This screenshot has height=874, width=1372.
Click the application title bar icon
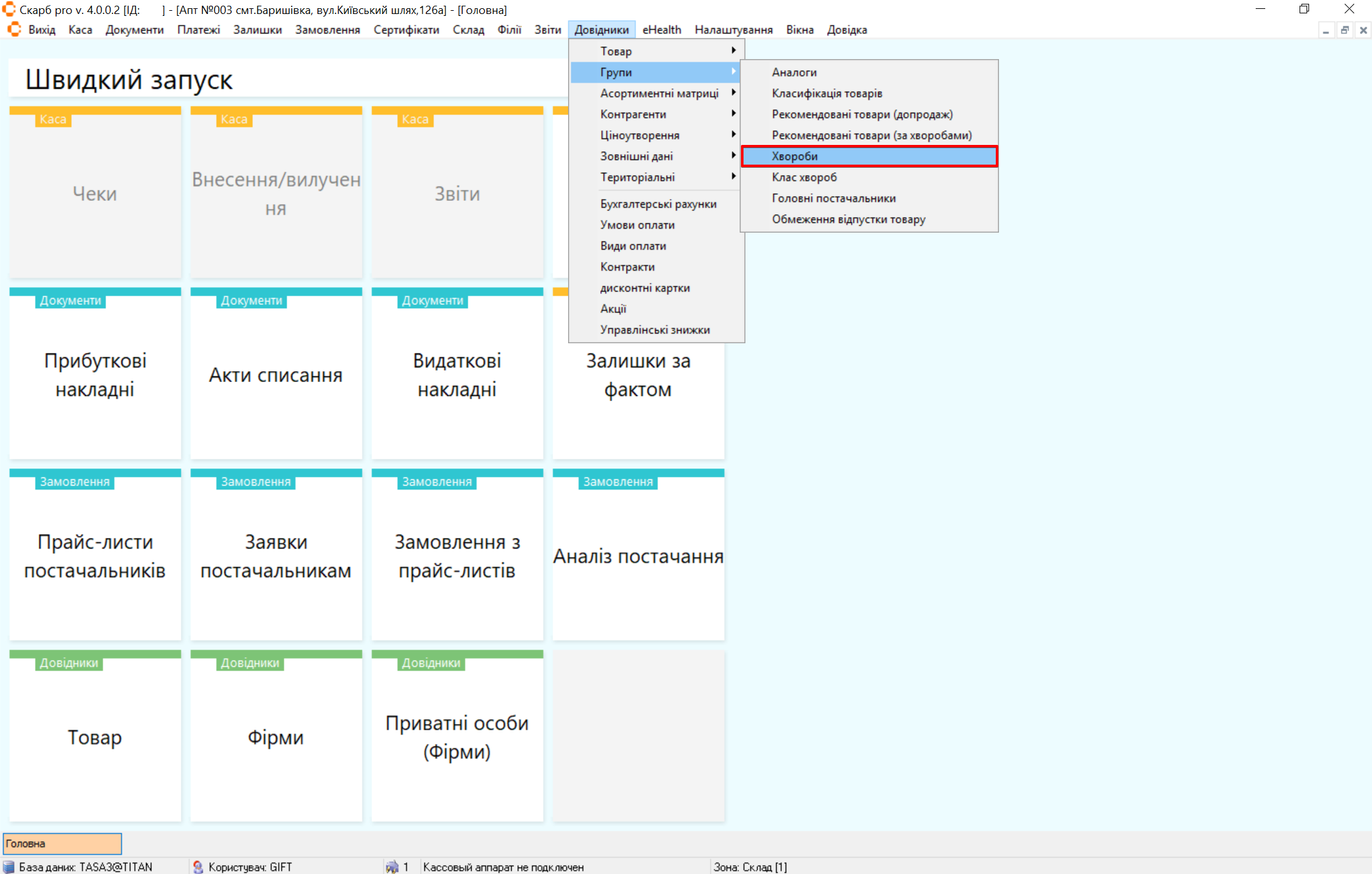tap(9, 10)
